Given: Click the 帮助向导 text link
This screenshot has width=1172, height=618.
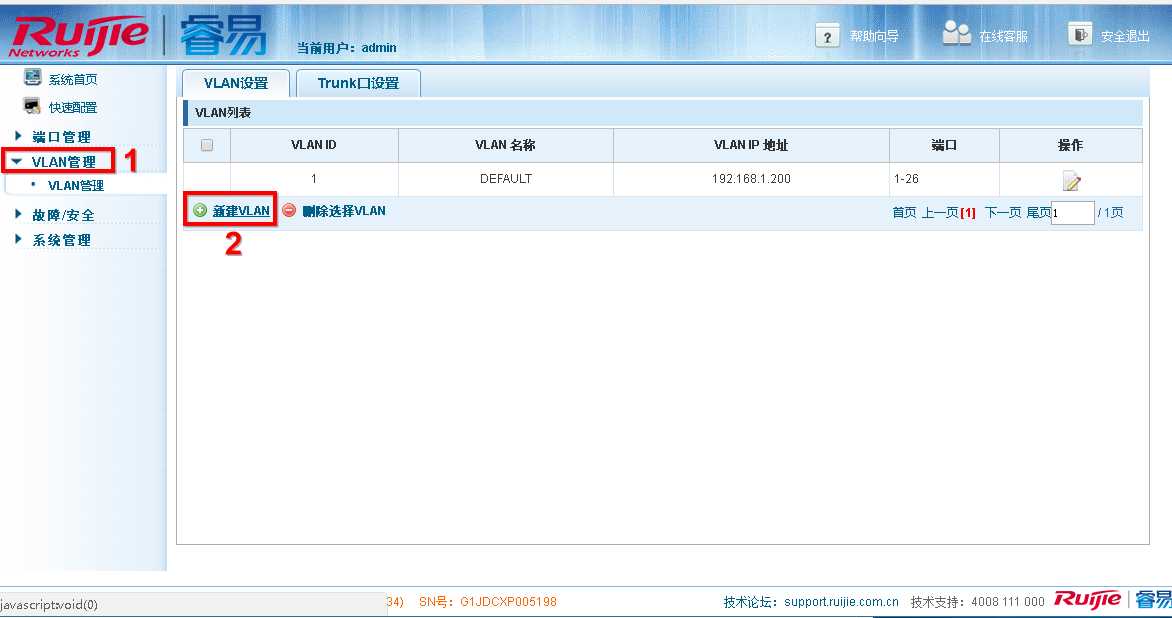Looking at the screenshot, I should (x=874, y=36).
